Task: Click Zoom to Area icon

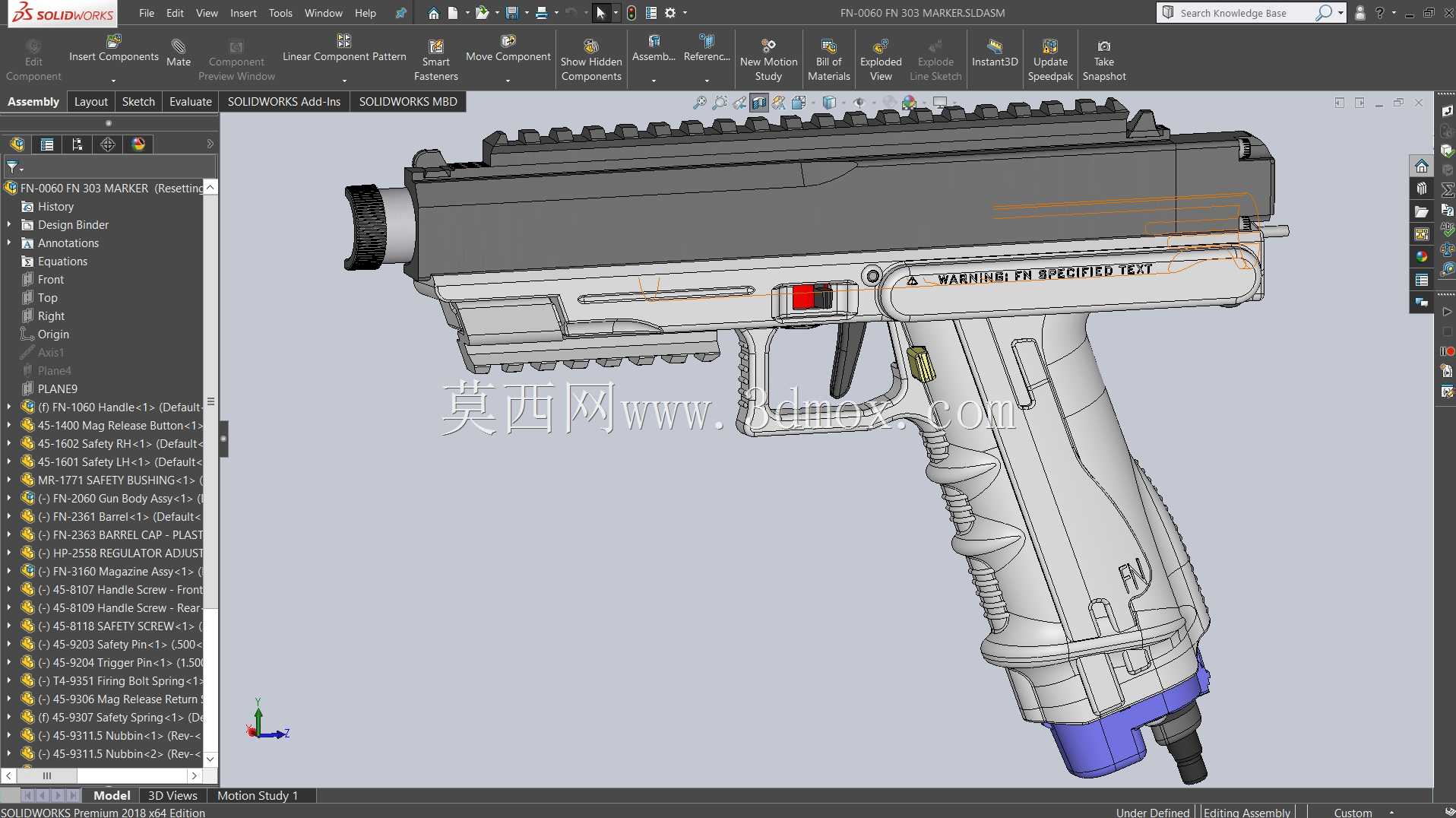Action: tap(720, 103)
